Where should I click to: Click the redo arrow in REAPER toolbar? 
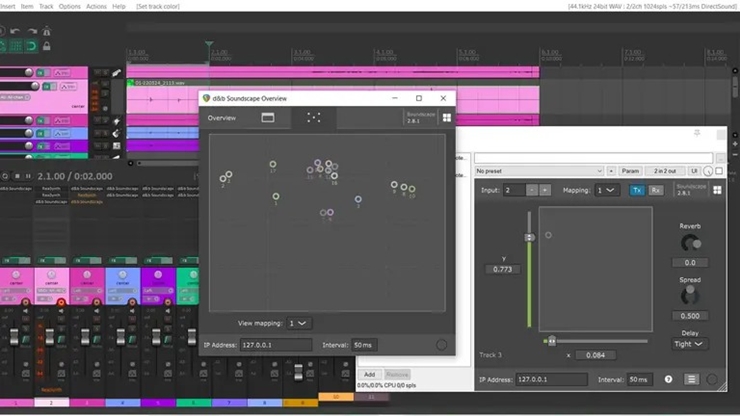pyautogui.click(x=32, y=31)
